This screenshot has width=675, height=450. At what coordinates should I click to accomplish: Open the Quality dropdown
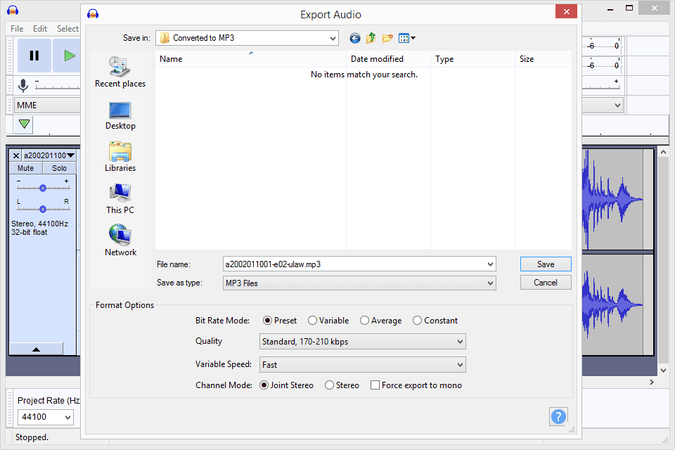click(x=361, y=342)
